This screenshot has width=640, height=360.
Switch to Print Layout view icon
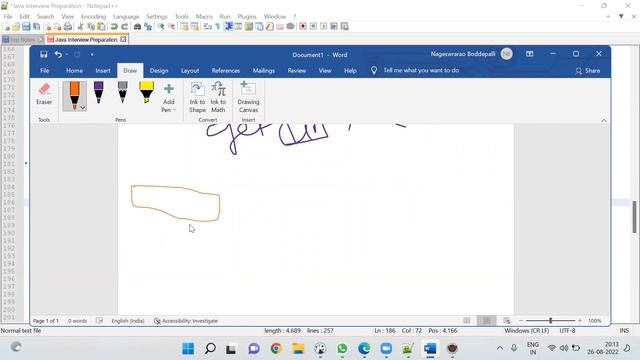487,320
